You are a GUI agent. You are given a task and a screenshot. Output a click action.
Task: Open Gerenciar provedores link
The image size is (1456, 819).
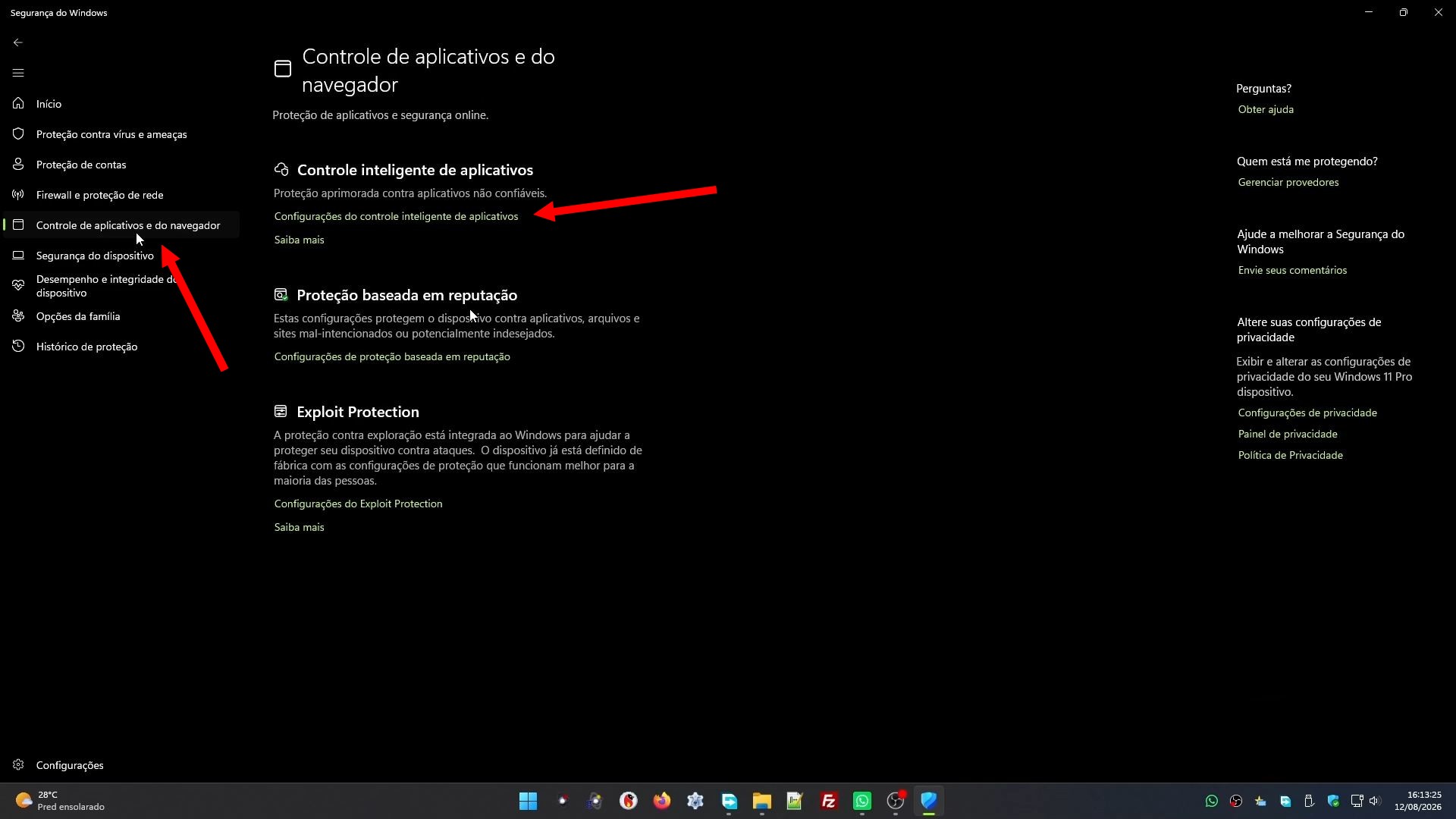point(1288,182)
